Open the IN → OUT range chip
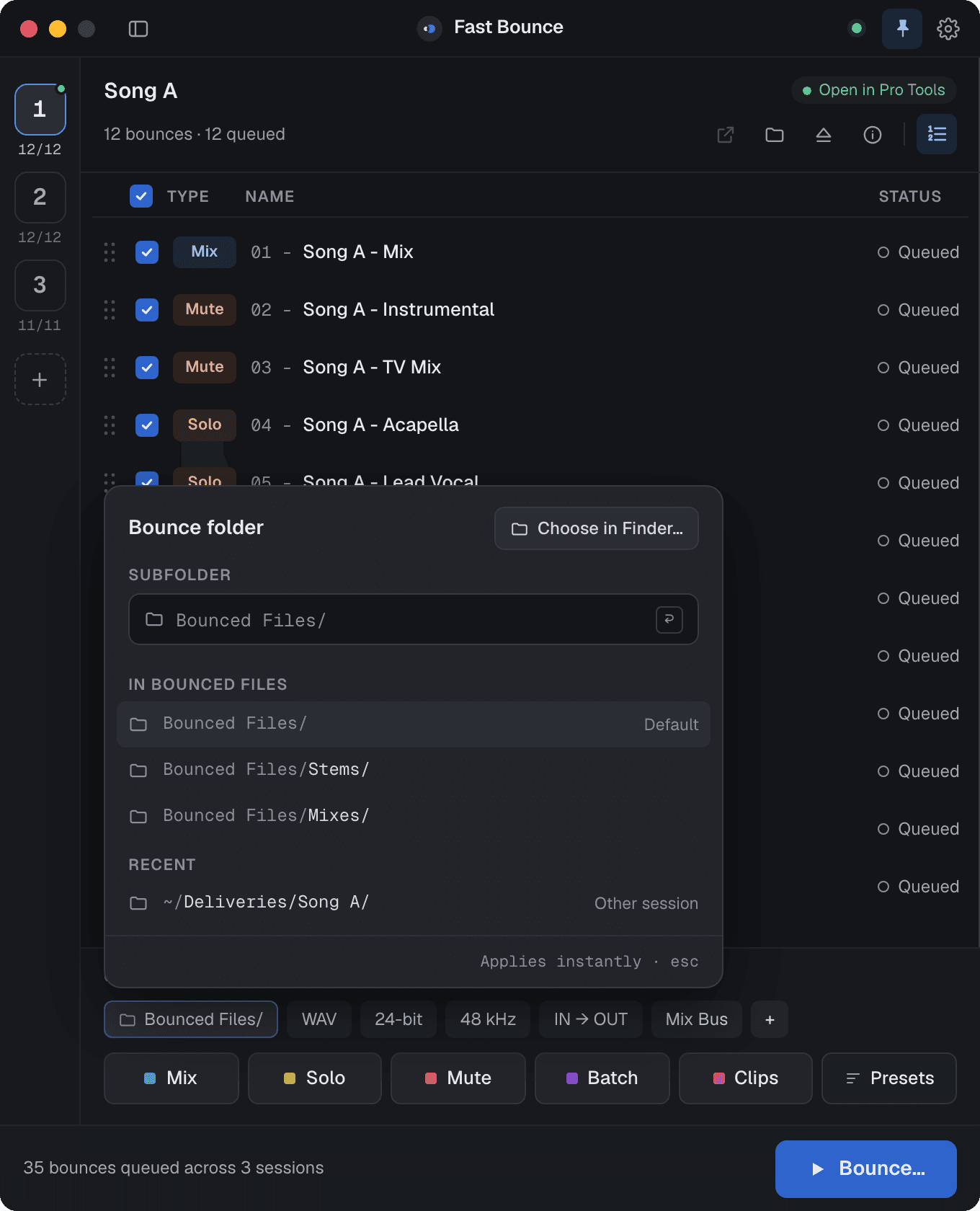Viewport: 980px width, 1211px height. 591,1019
